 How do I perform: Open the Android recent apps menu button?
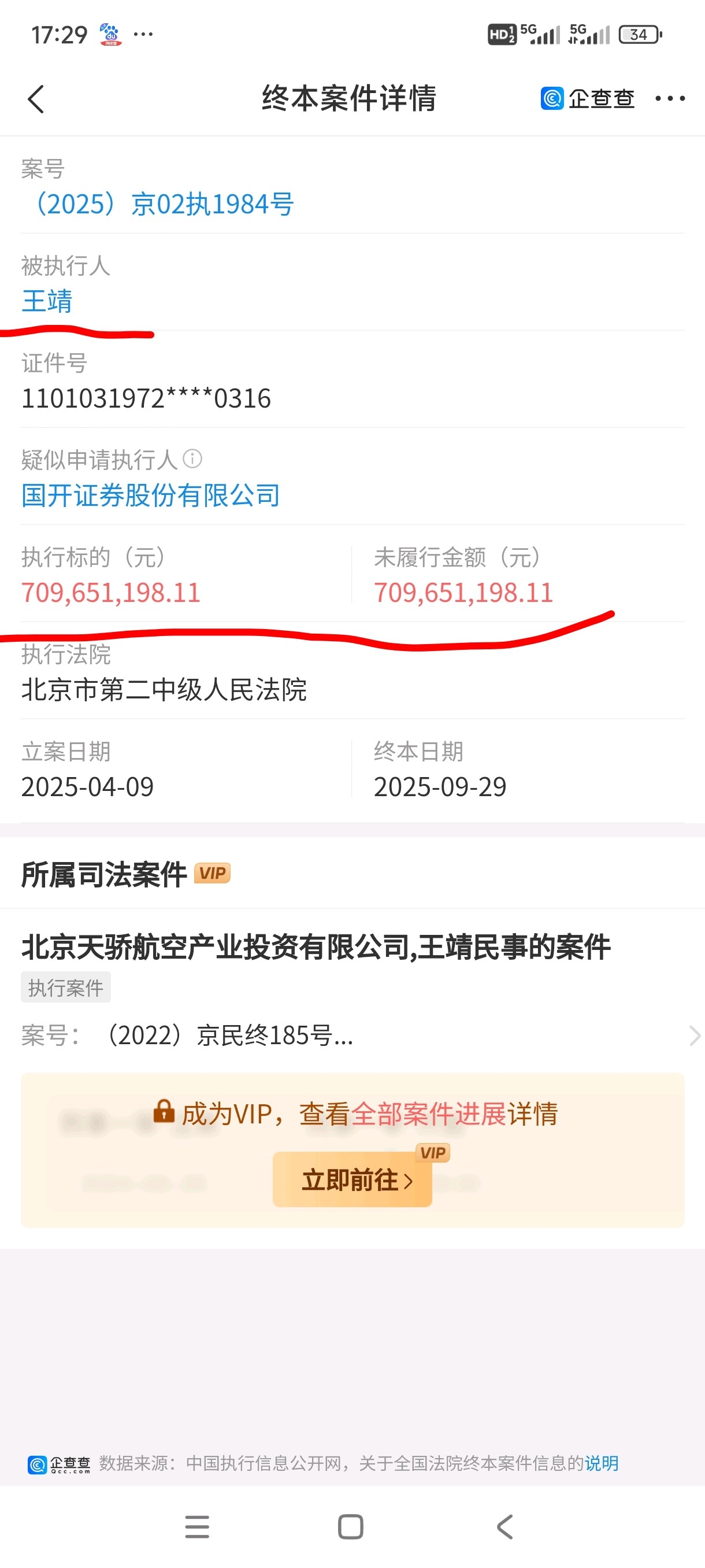pos(197,1526)
